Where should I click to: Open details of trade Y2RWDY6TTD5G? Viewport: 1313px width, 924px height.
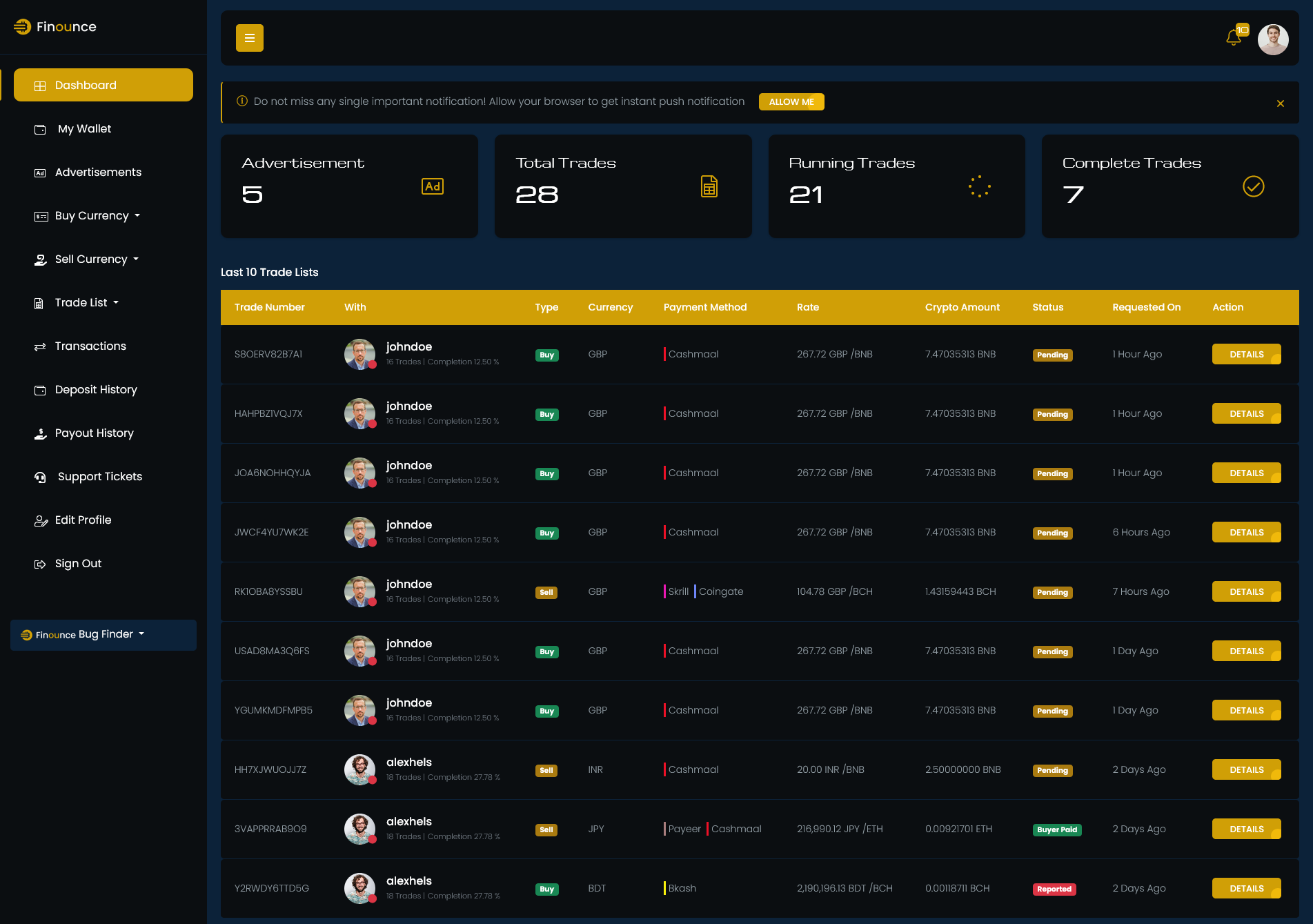point(1246,889)
